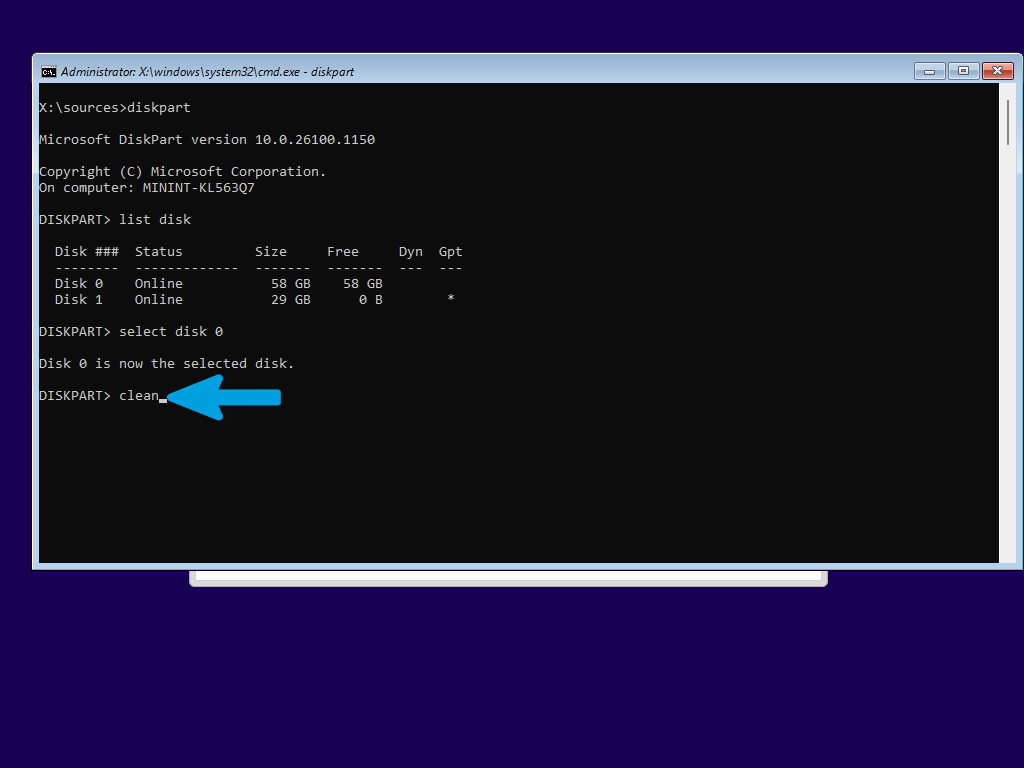Click the list disk command line
Image resolution: width=1024 pixels, height=768 pixels.
115,219
